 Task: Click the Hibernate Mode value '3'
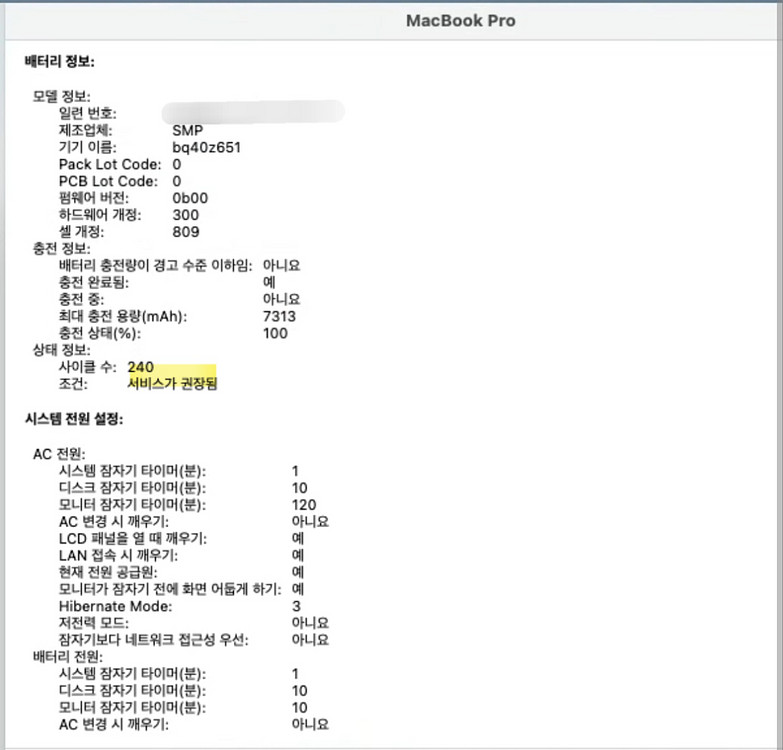click(x=296, y=606)
